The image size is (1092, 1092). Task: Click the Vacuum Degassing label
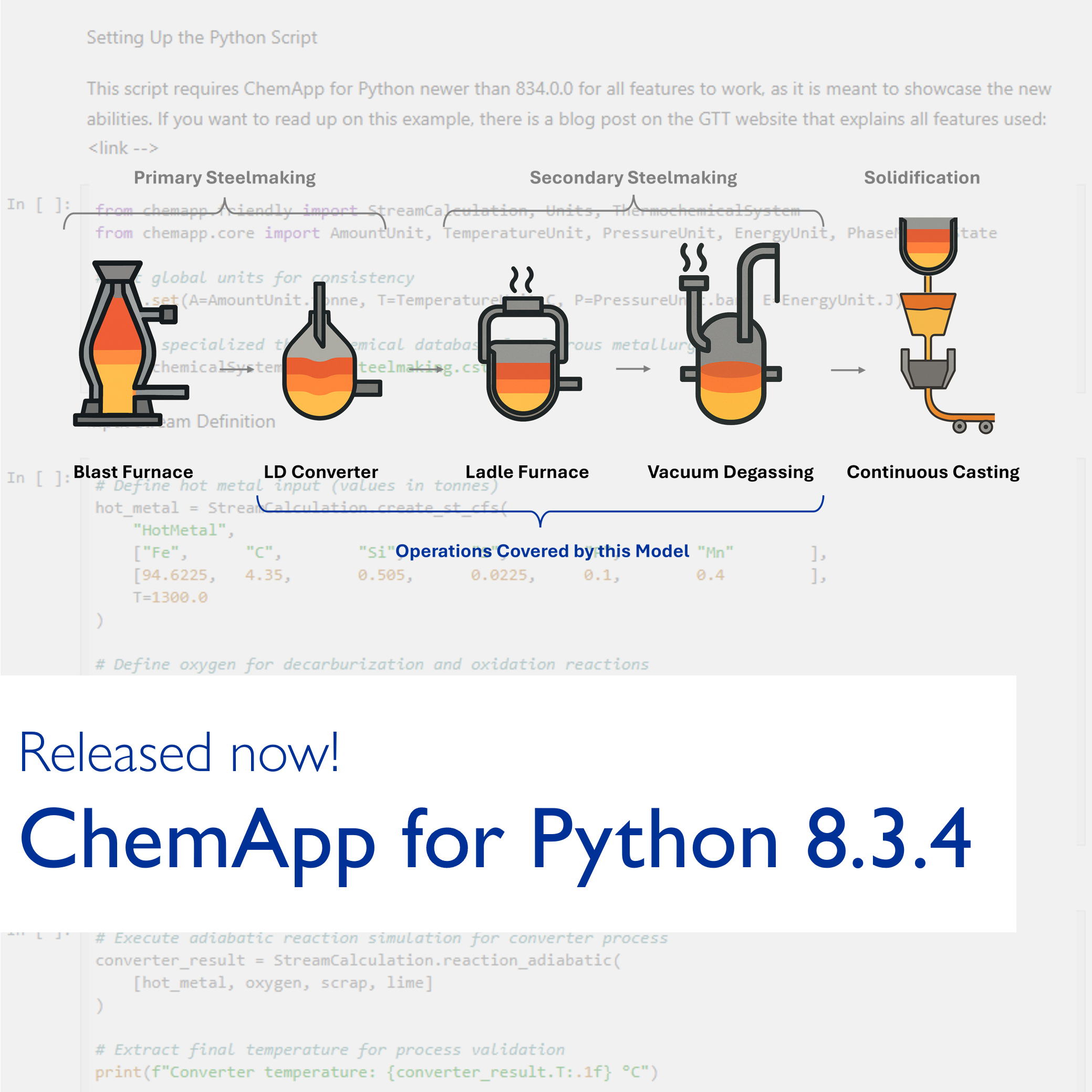730,471
